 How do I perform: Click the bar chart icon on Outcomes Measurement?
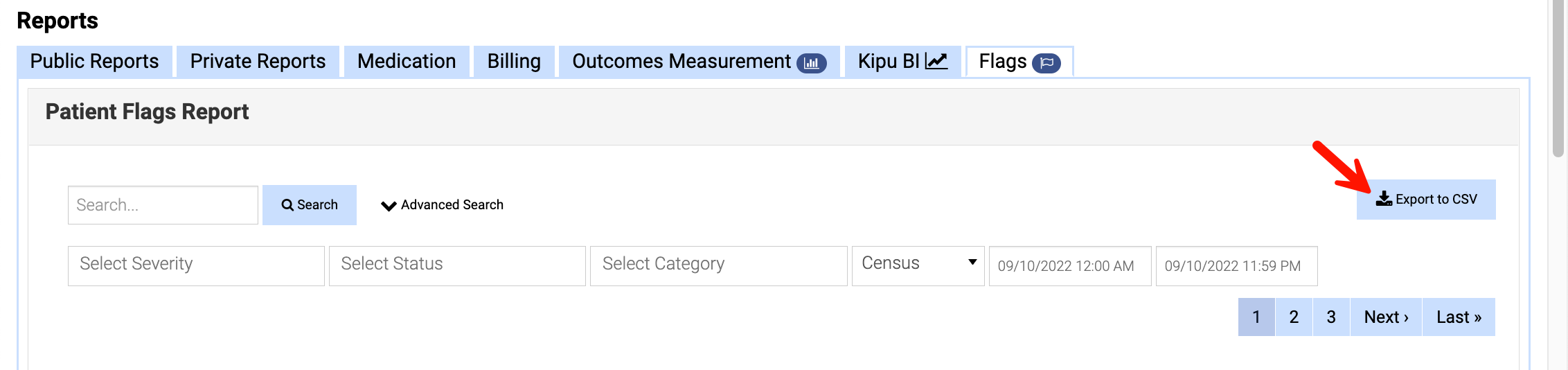(x=812, y=63)
